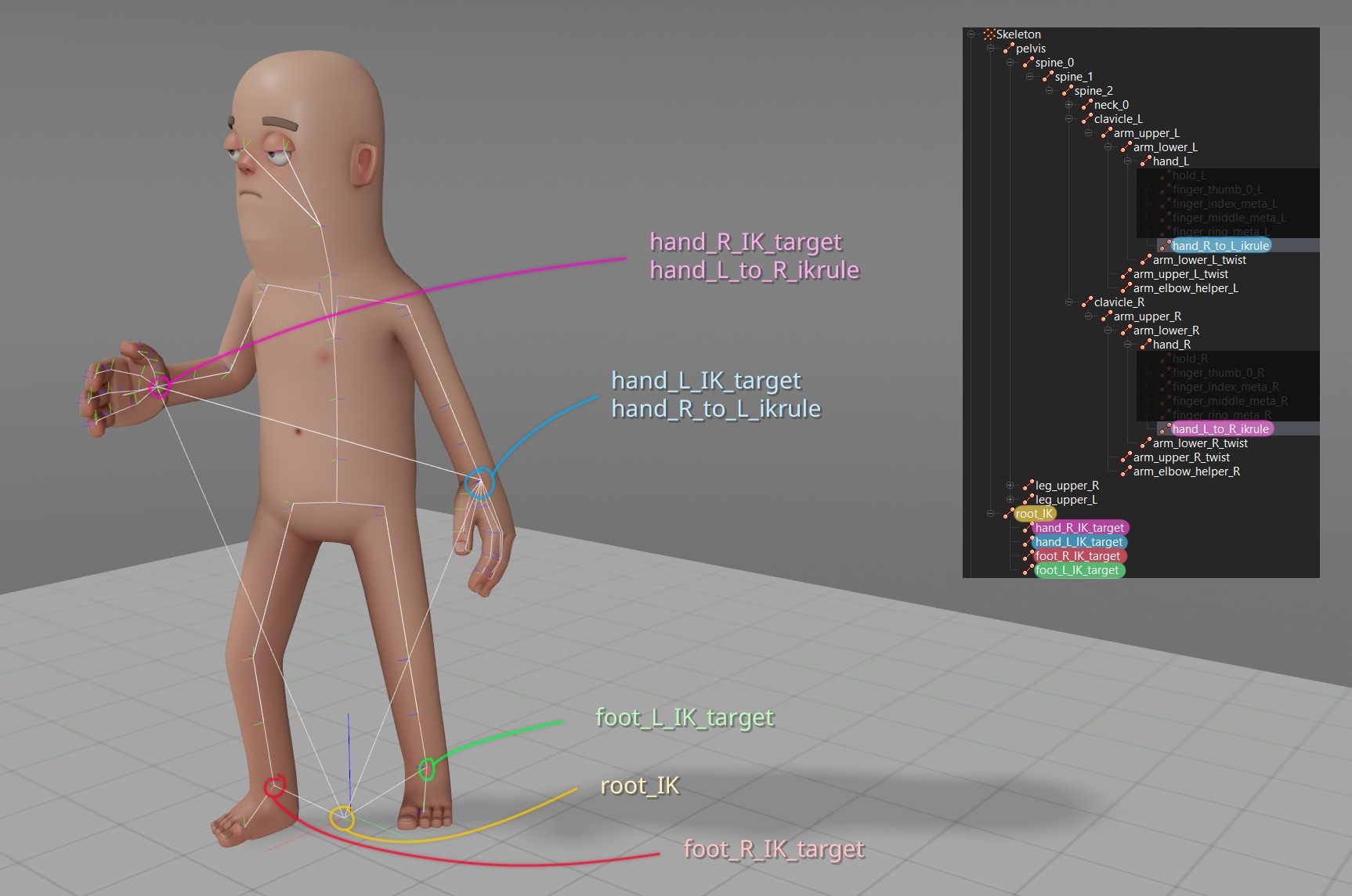Expand the leg_upper_L branch
This screenshot has width=1352, height=896.
click(x=1010, y=500)
